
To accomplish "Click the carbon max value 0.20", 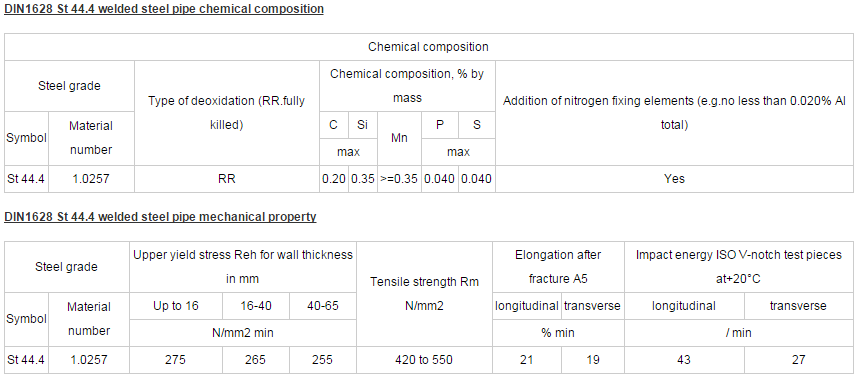I will tap(334, 179).
